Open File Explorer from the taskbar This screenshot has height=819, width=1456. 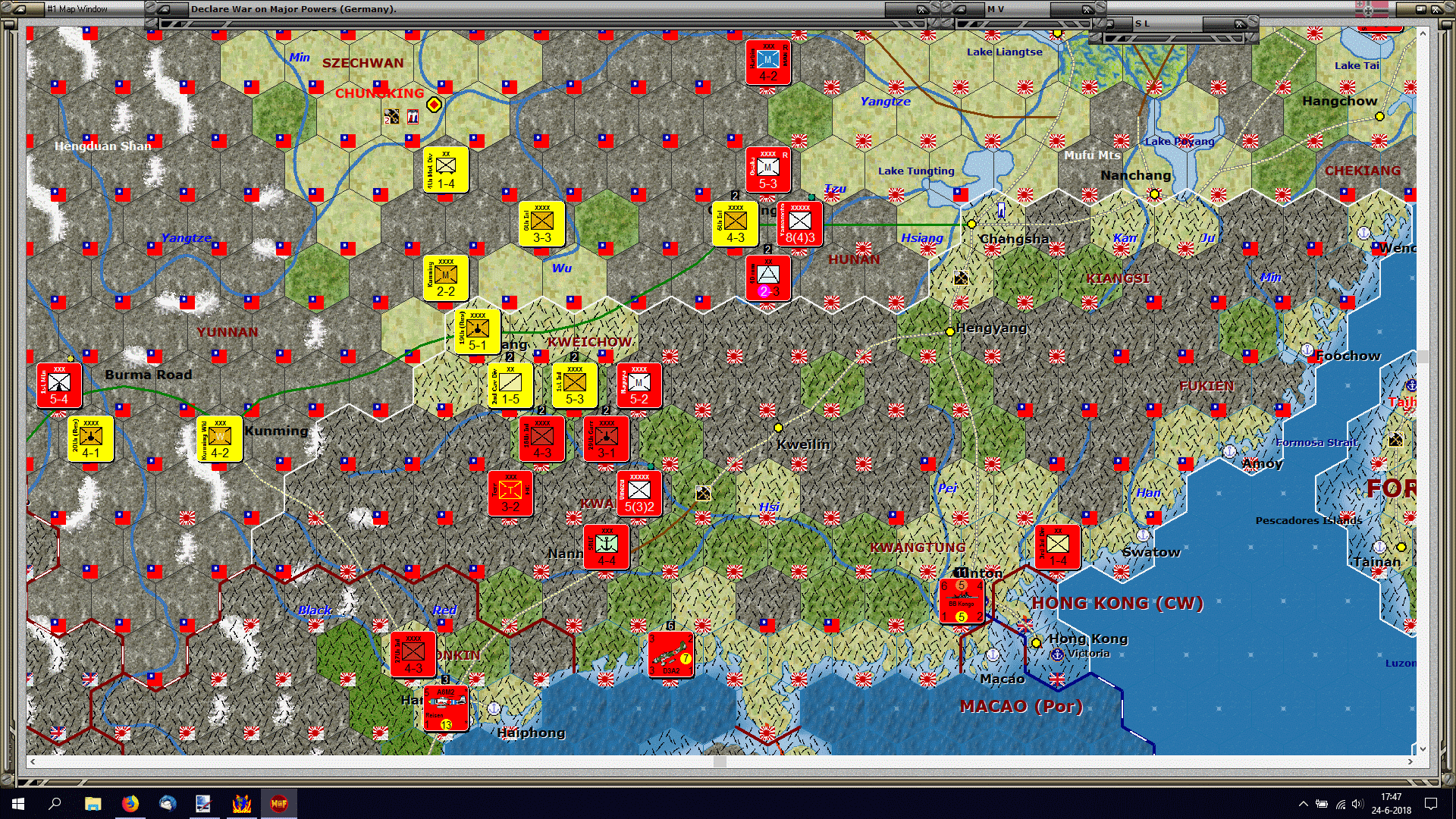[x=93, y=803]
